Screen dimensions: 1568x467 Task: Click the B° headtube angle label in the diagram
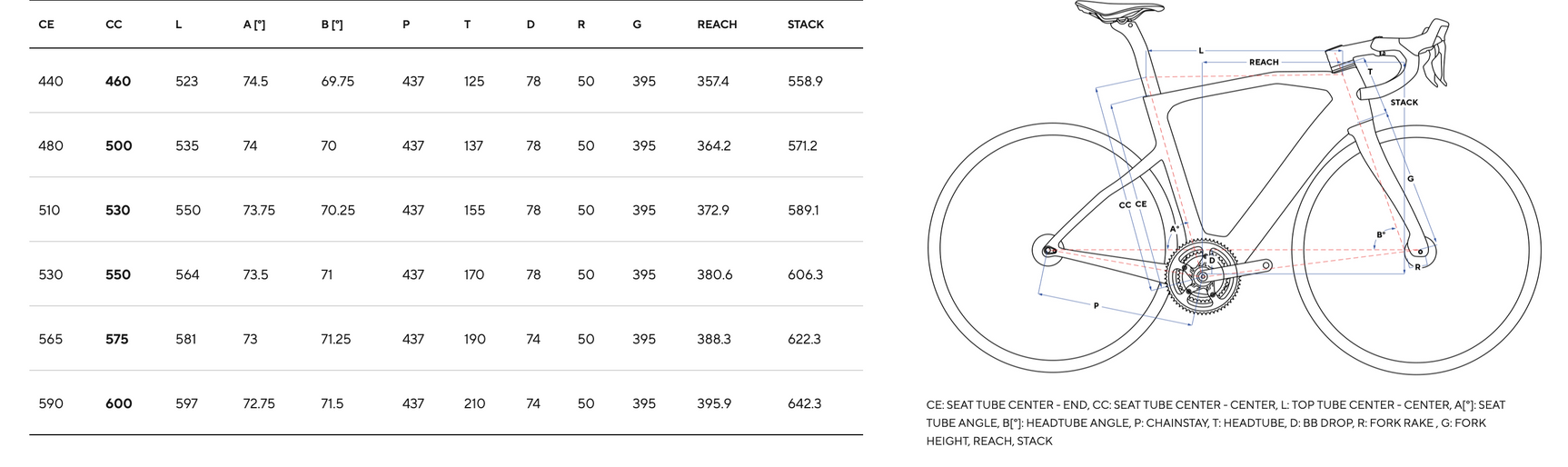[1380, 235]
